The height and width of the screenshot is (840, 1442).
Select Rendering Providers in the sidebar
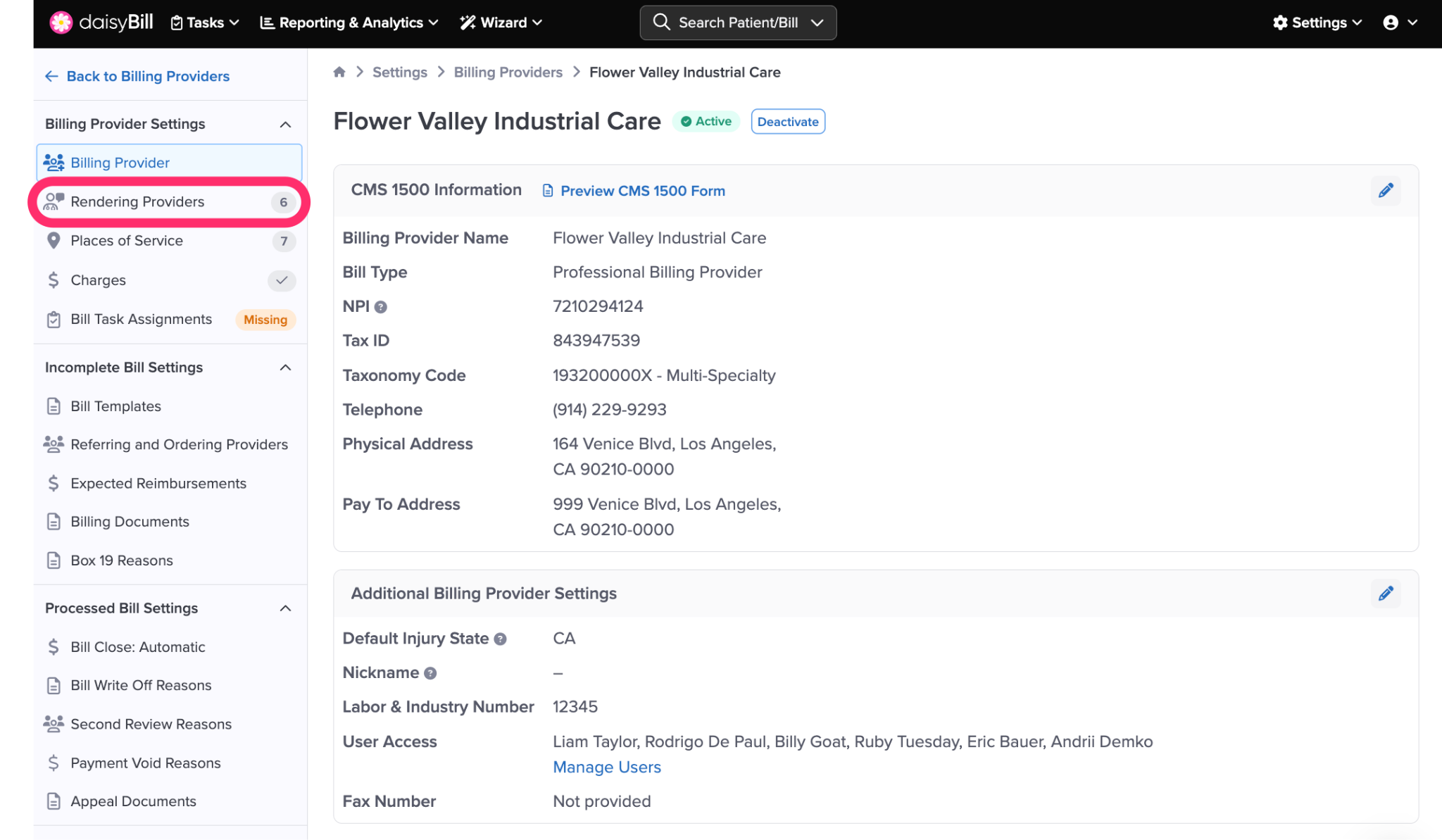pos(137,202)
